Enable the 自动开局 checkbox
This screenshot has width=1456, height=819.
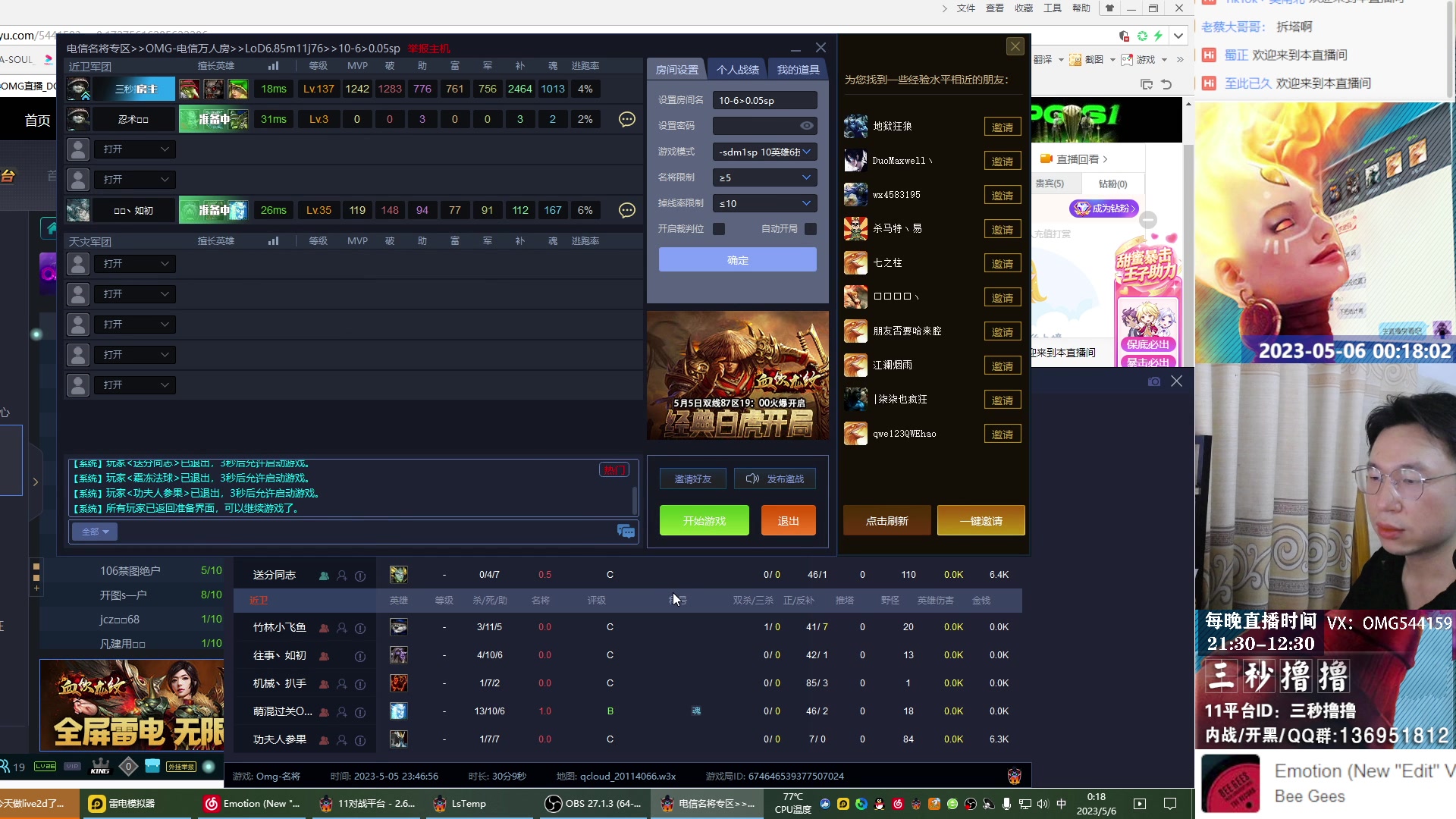coord(811,228)
